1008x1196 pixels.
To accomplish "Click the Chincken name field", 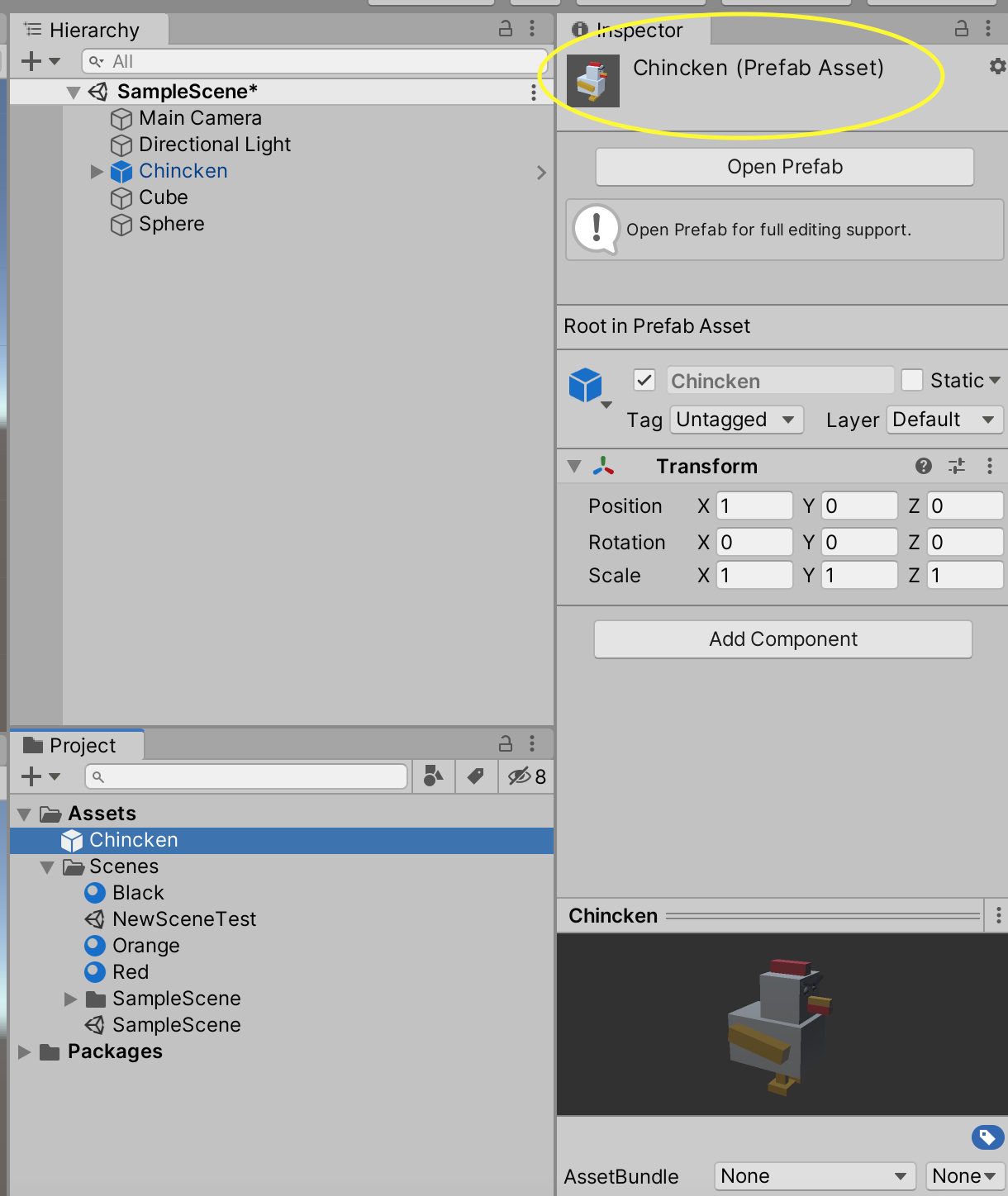I will coord(780,380).
